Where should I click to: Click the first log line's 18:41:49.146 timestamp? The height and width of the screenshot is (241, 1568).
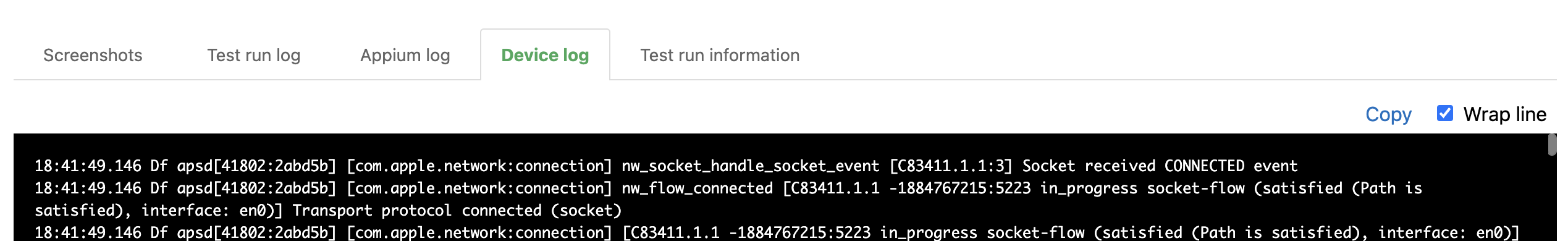(x=88, y=166)
